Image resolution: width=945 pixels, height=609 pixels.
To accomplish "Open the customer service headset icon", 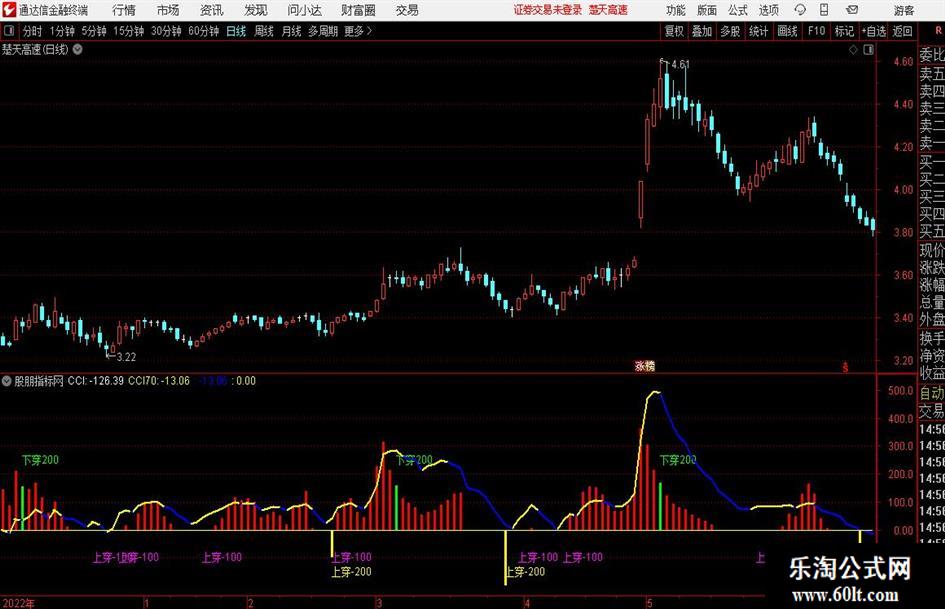I will pyautogui.click(x=800, y=10).
